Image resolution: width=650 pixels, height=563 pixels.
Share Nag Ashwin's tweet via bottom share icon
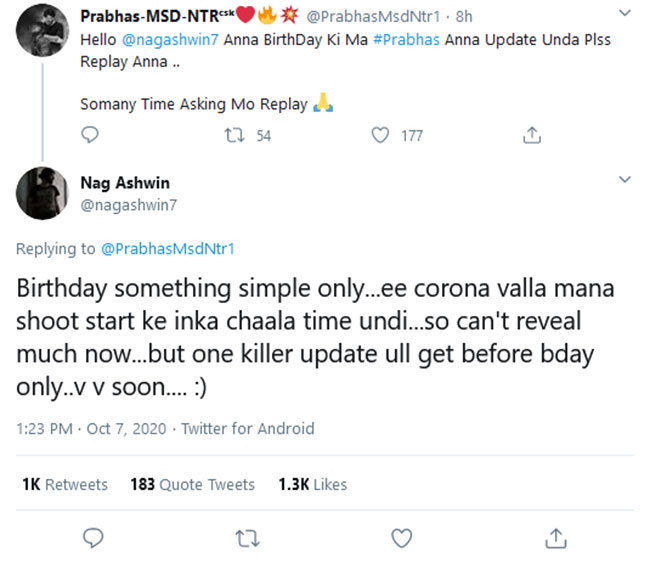tap(555, 539)
